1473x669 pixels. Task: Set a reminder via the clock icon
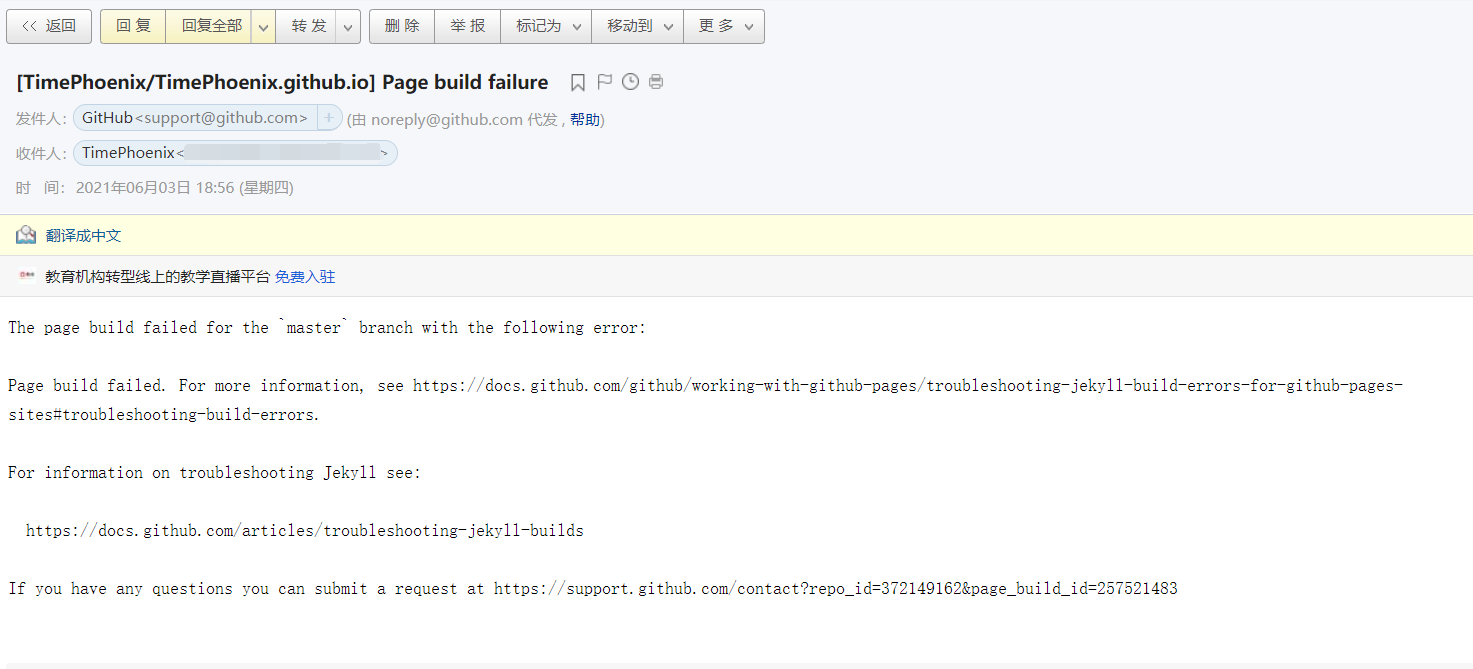coord(630,82)
